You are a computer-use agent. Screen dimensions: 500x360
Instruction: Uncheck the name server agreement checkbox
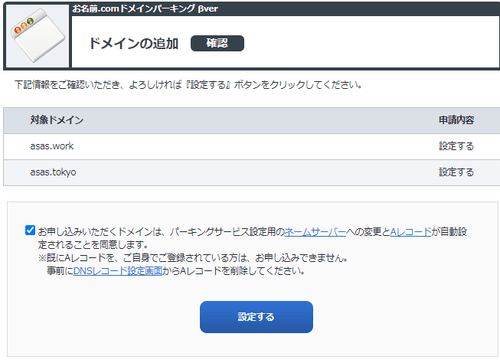tap(30, 230)
